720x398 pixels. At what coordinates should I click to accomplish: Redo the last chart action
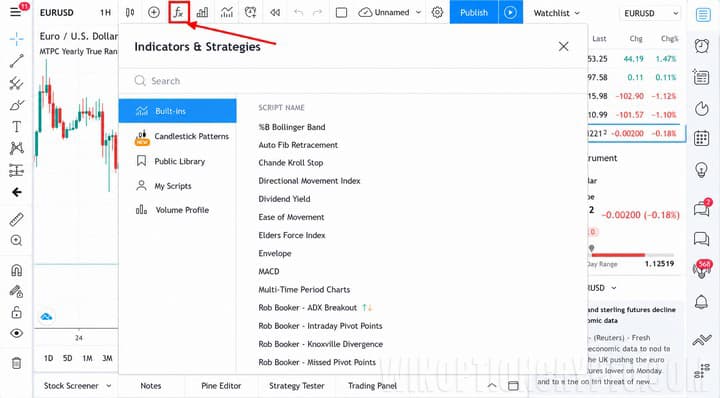click(x=317, y=12)
